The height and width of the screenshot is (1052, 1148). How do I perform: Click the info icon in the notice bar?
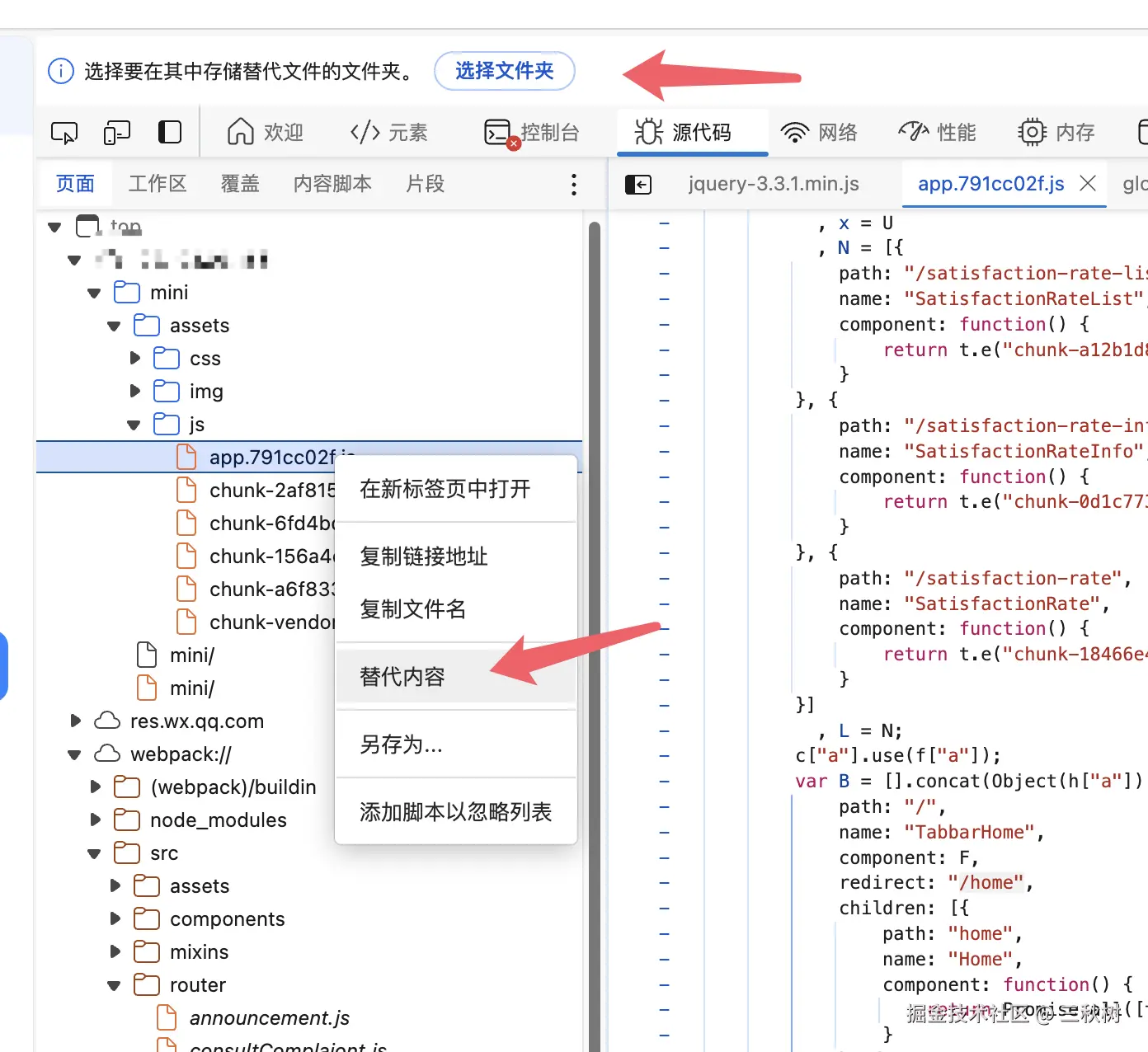click(x=61, y=71)
